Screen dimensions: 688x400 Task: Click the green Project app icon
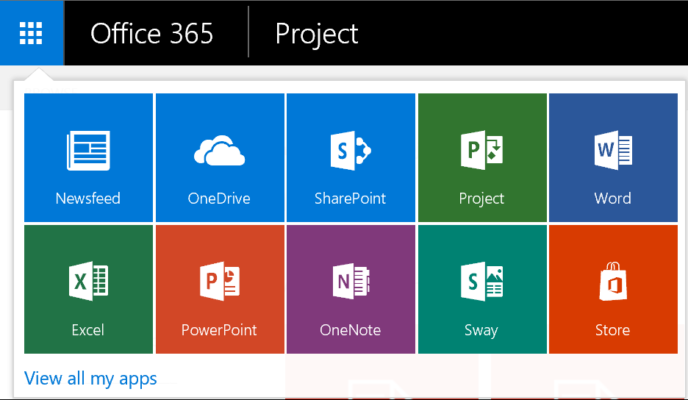[482, 150]
